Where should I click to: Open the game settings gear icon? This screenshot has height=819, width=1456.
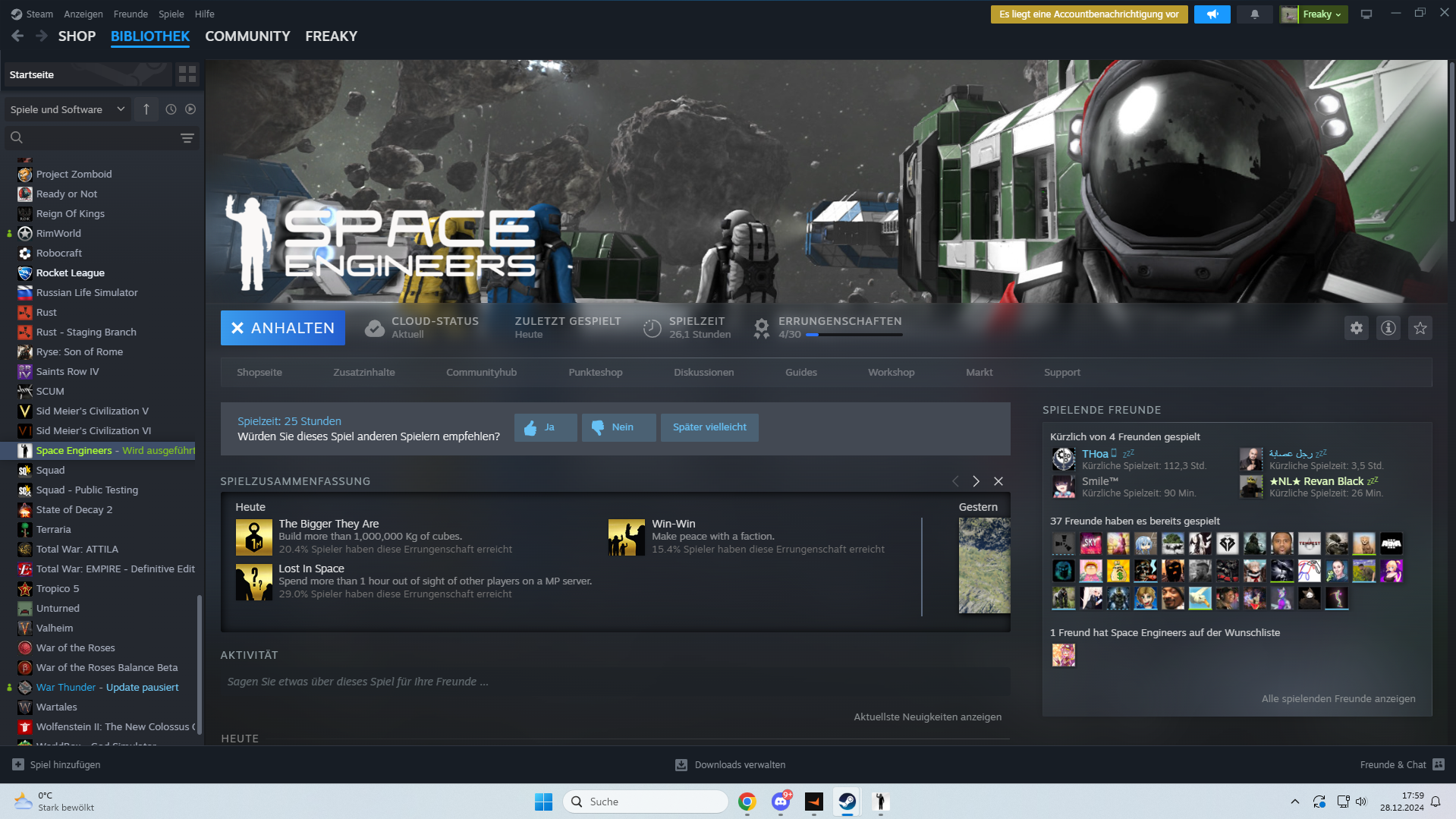pyautogui.click(x=1356, y=328)
